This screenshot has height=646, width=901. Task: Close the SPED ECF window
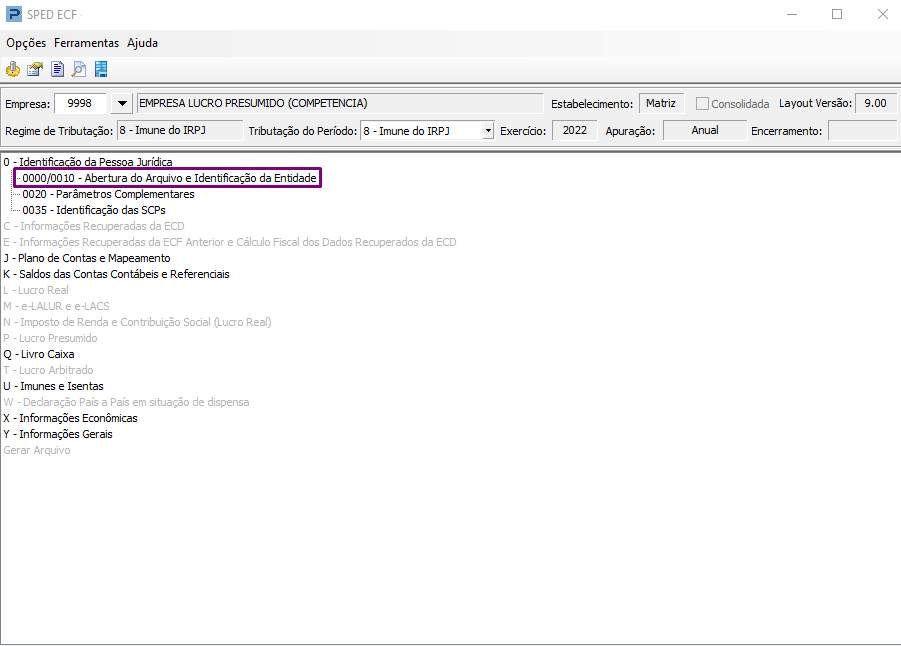883,14
